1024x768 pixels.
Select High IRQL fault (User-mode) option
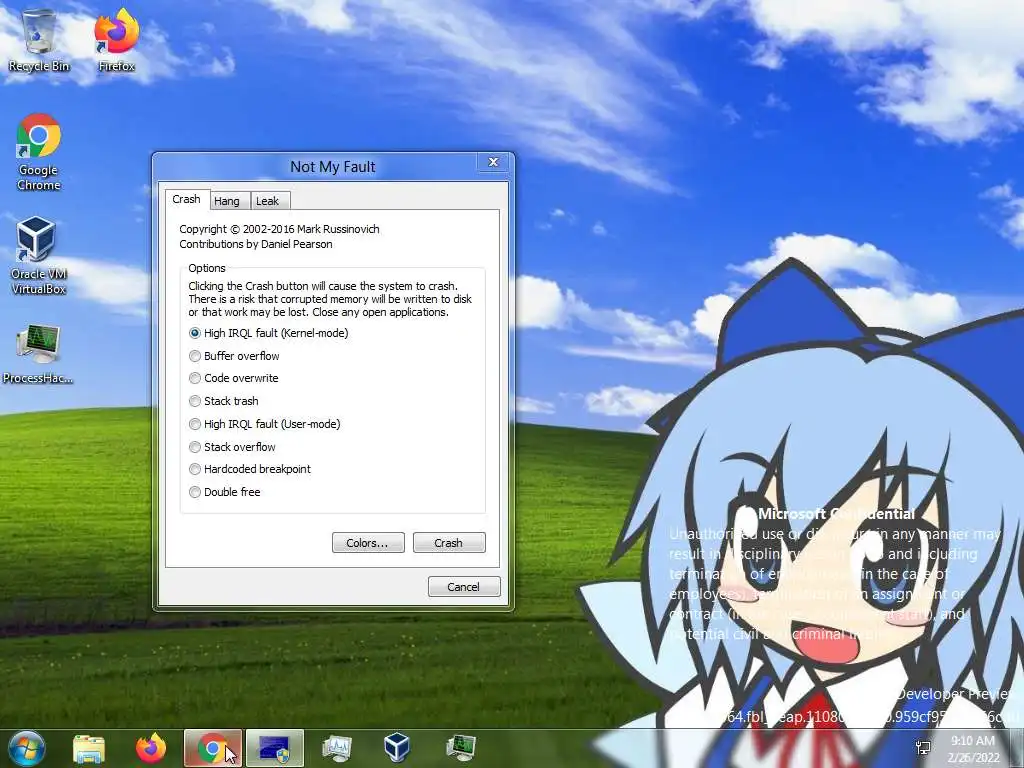[264, 424]
